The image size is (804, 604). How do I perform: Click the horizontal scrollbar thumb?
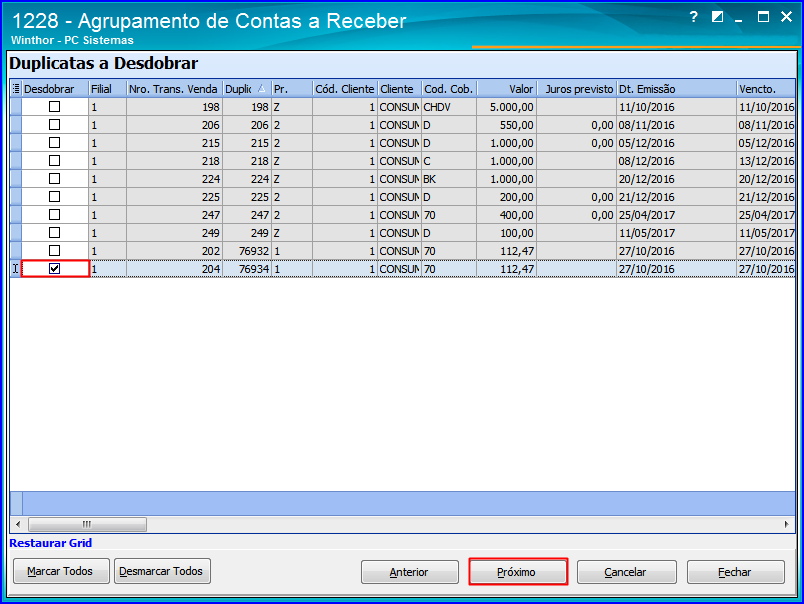tap(87, 524)
